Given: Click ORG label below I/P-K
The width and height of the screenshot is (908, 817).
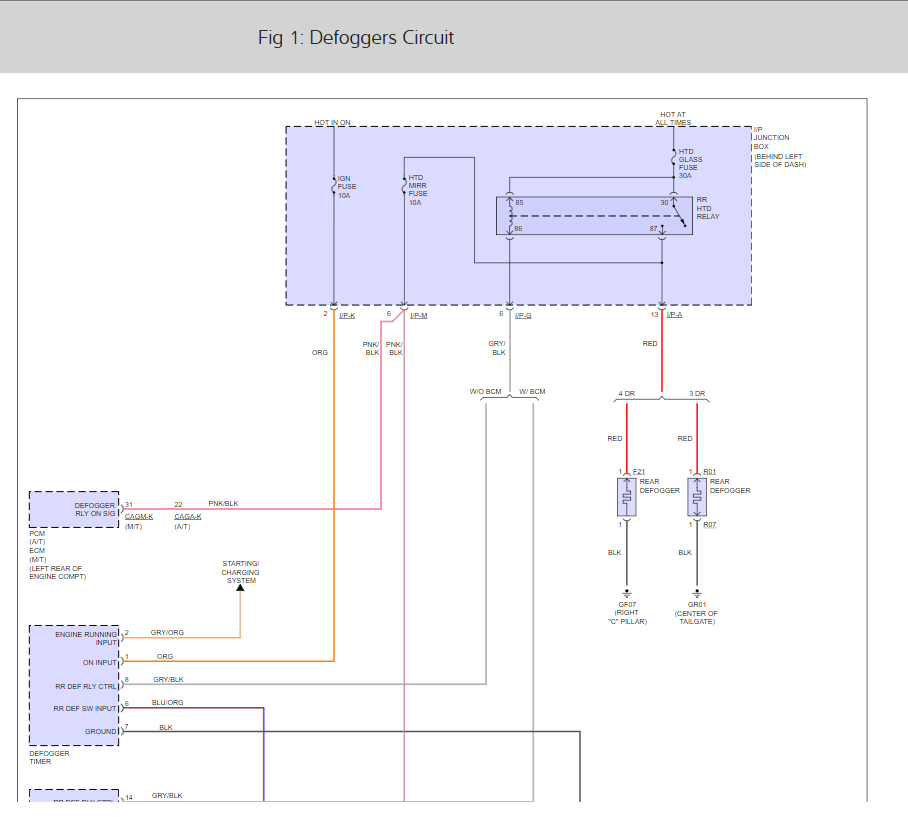Looking at the screenshot, I should pyautogui.click(x=320, y=353).
